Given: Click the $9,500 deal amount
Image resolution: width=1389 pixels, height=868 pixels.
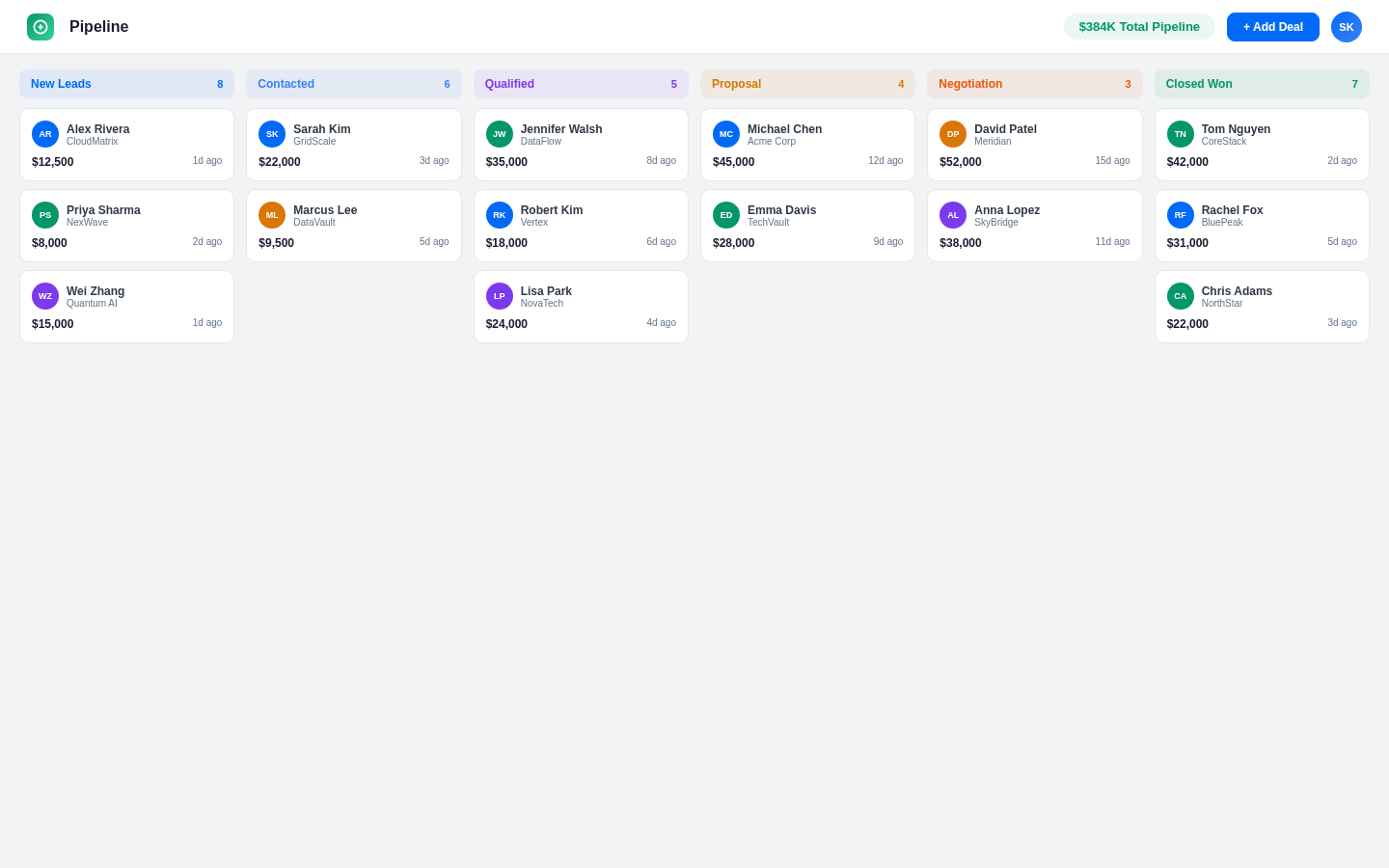Looking at the screenshot, I should point(276,243).
